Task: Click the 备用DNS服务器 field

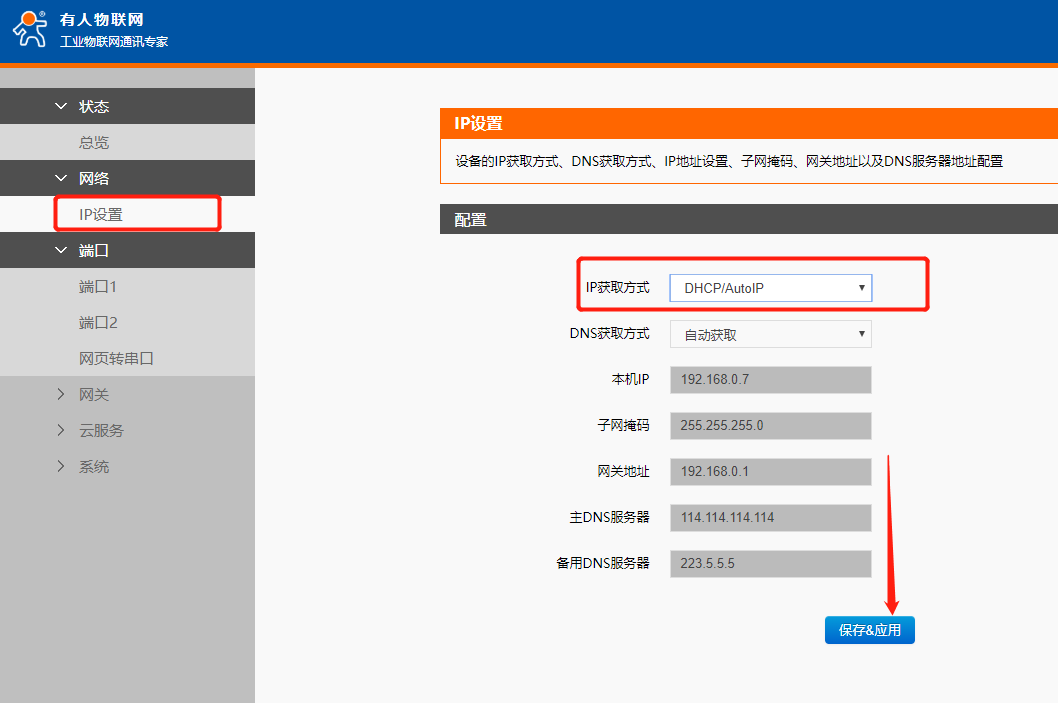Action: pos(770,563)
